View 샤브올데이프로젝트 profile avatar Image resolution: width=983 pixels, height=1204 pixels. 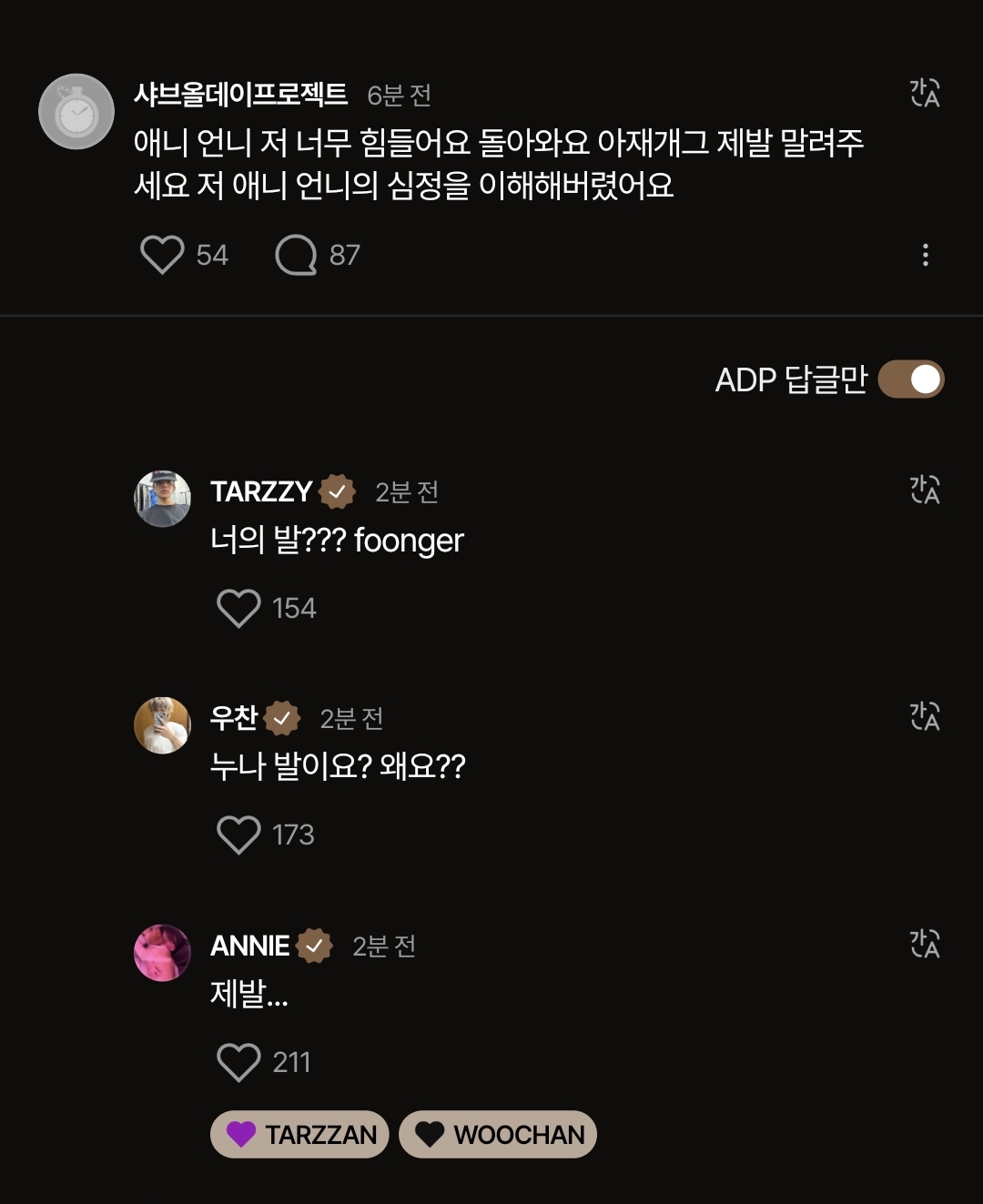[76, 111]
